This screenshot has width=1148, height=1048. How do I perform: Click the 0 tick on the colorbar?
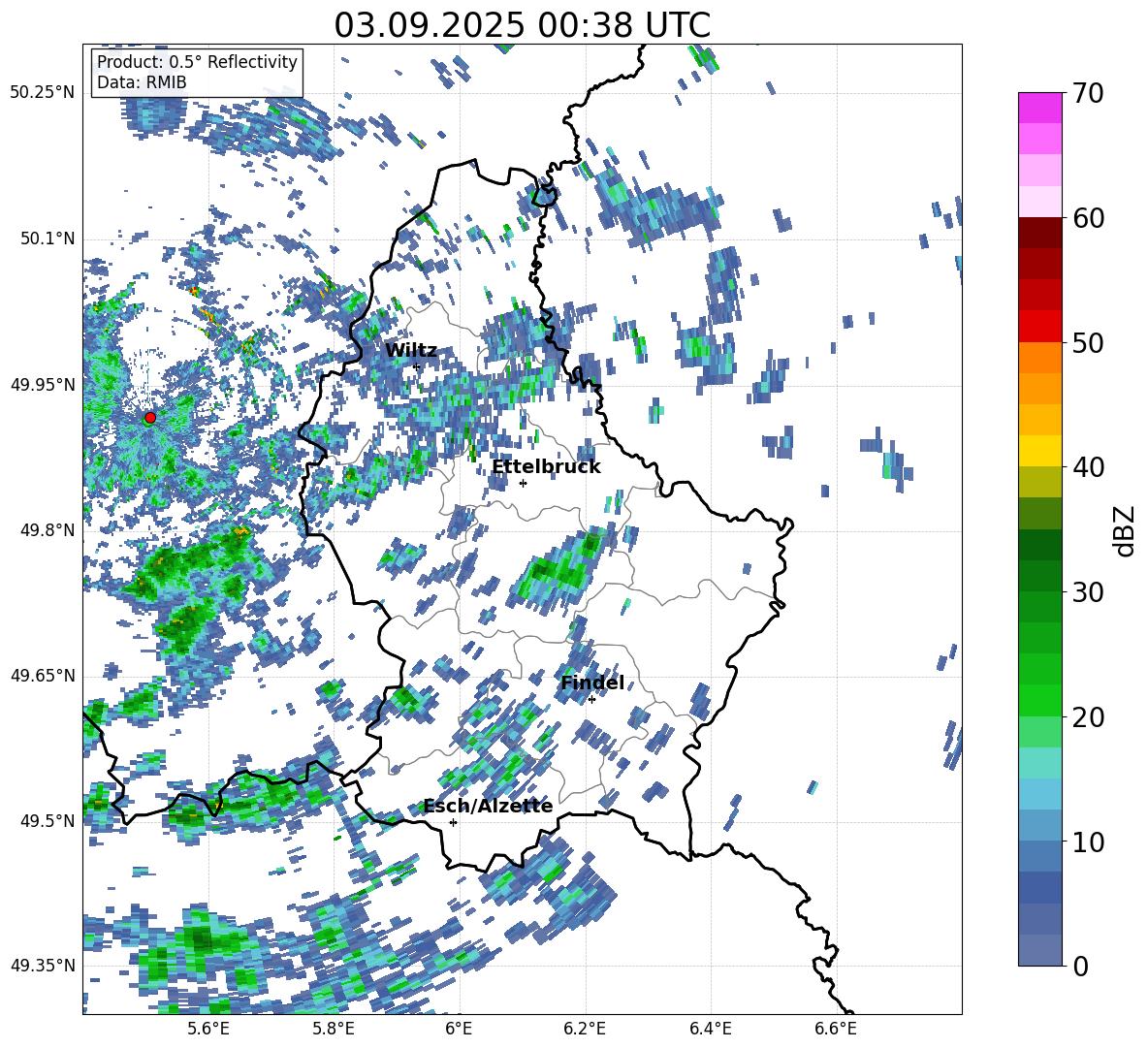[1080, 966]
